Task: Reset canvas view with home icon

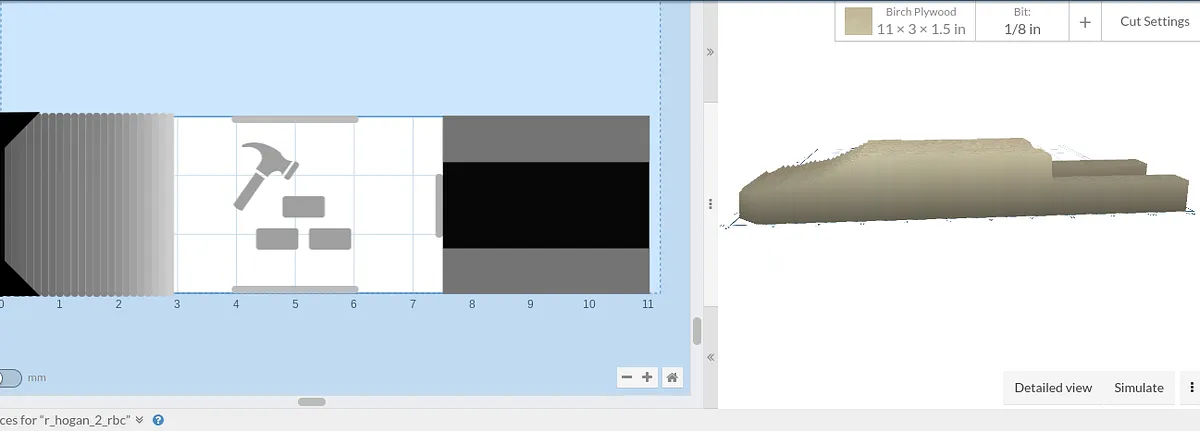Action: coord(673,377)
